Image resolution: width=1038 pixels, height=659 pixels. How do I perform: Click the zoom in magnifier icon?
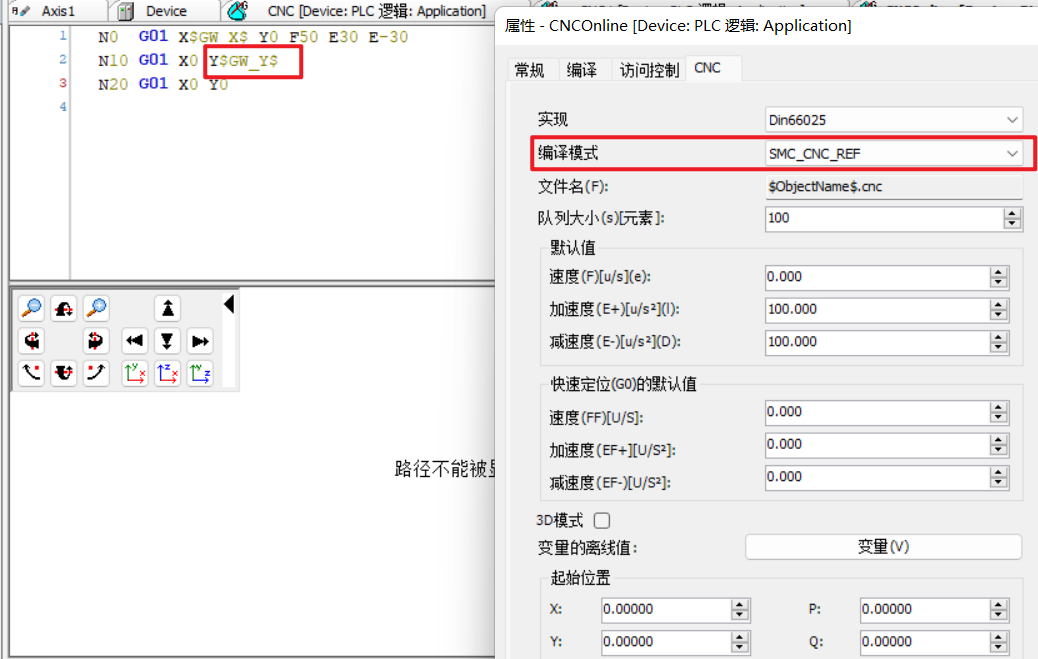(x=96, y=309)
